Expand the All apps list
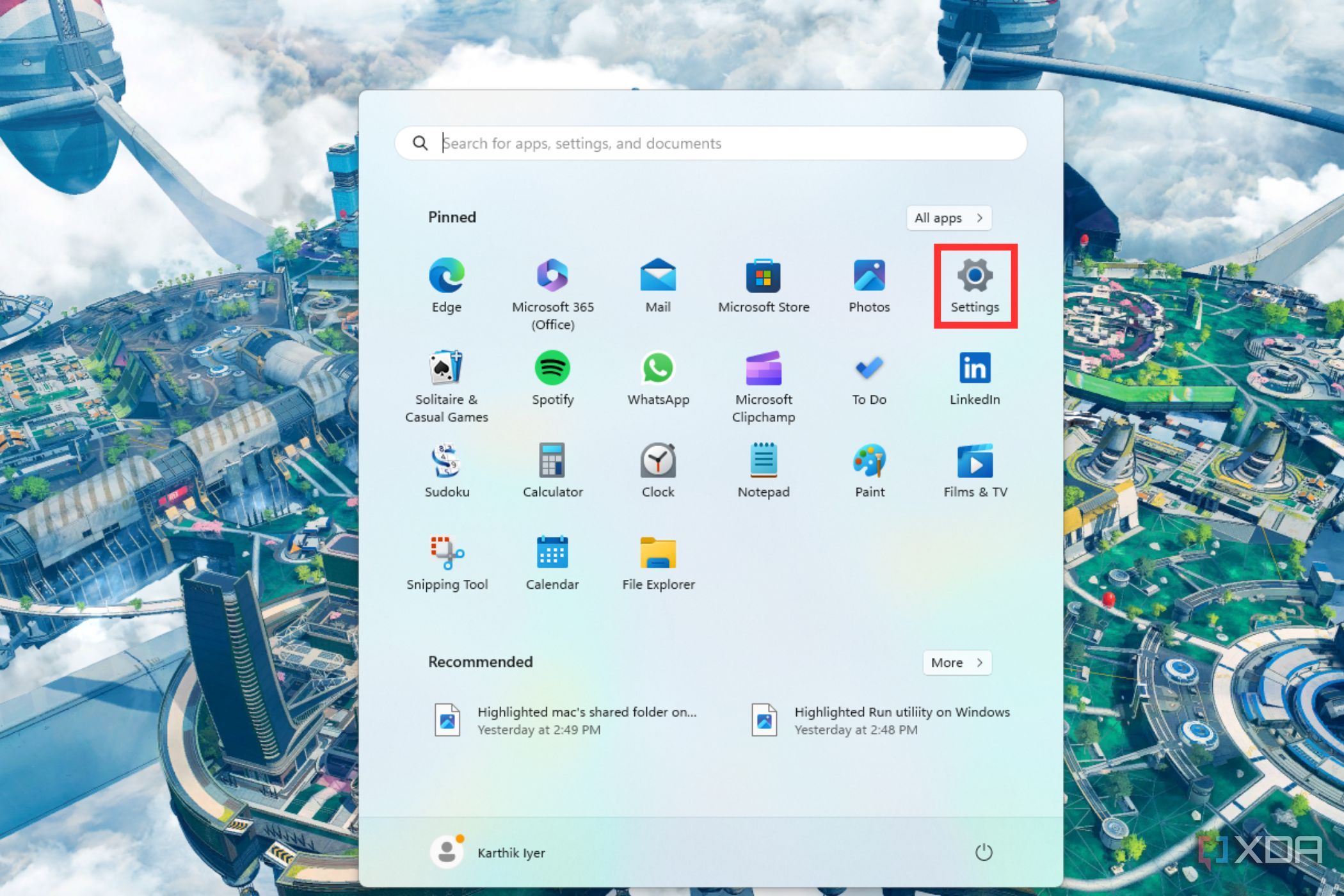Screen dimensions: 1344x896 [x=948, y=218]
